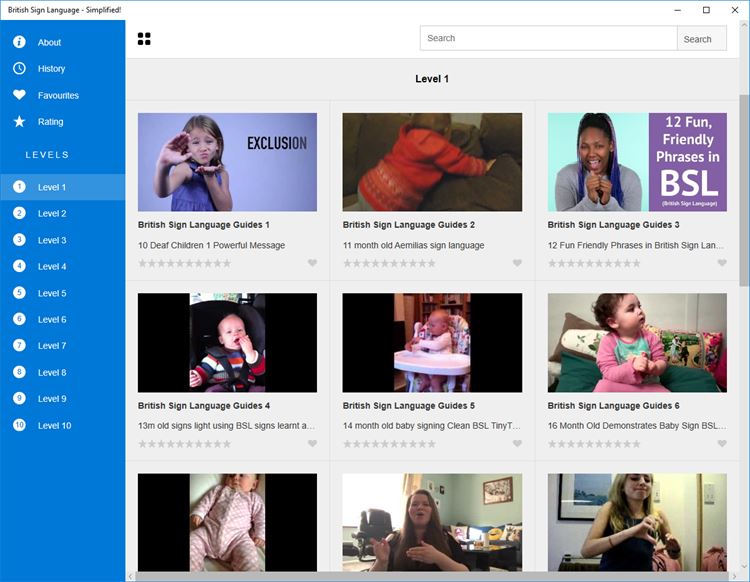Open British Sign Language Guides 2 title
Image resolution: width=750 pixels, height=582 pixels.
pos(408,225)
